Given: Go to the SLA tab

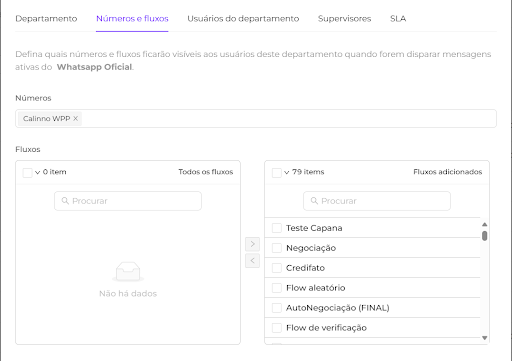Looking at the screenshot, I should tap(398, 19).
